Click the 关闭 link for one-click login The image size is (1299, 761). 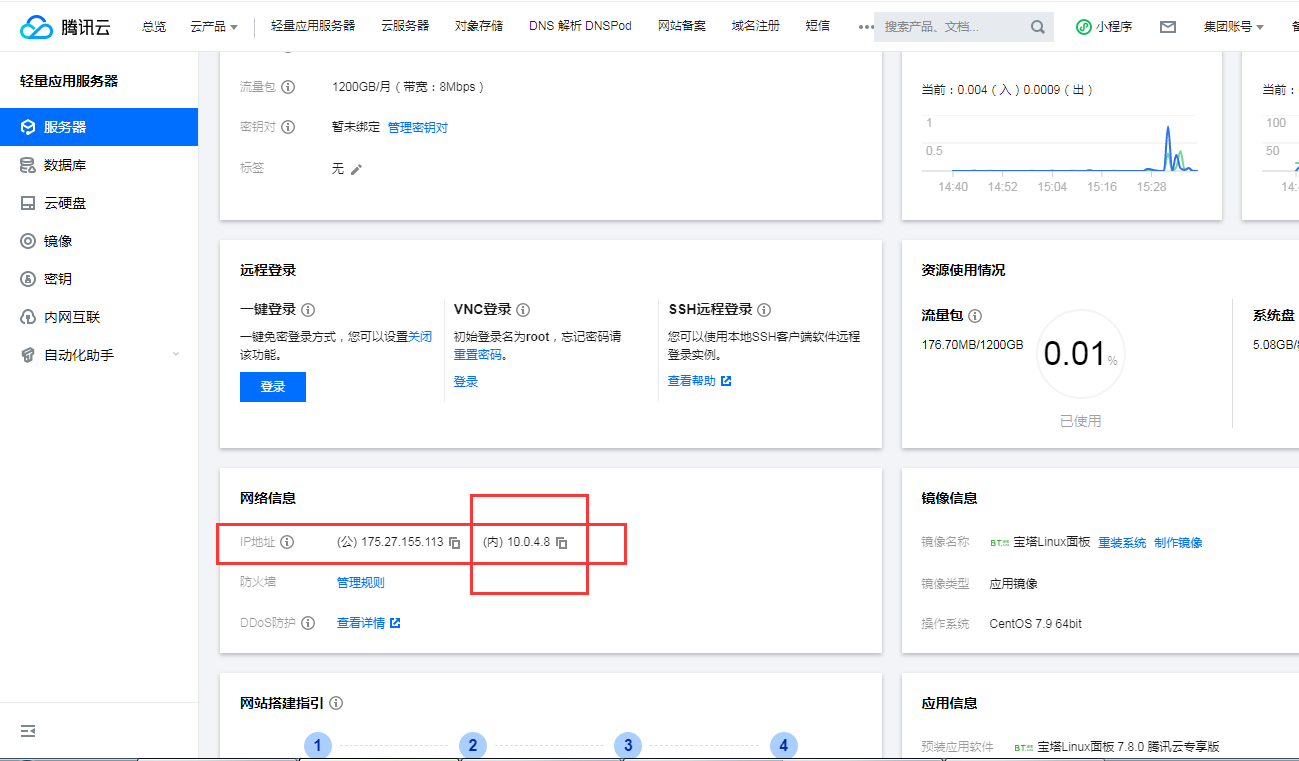420,337
